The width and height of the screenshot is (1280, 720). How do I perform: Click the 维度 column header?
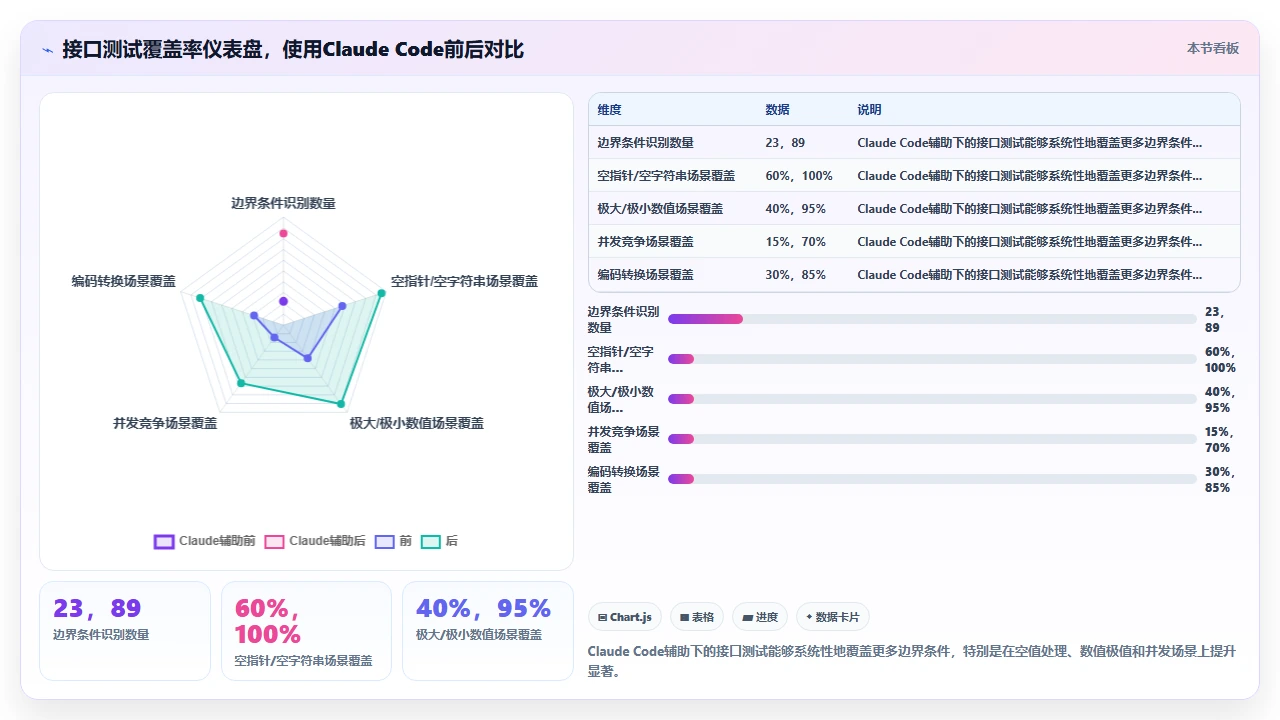click(609, 110)
